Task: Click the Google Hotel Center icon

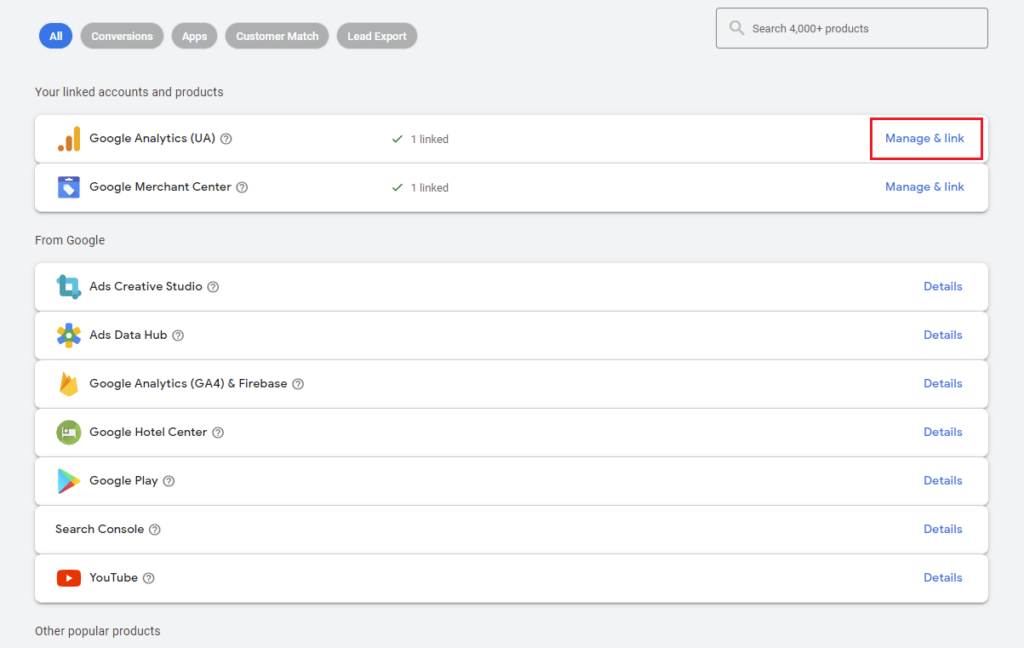Action: point(68,432)
